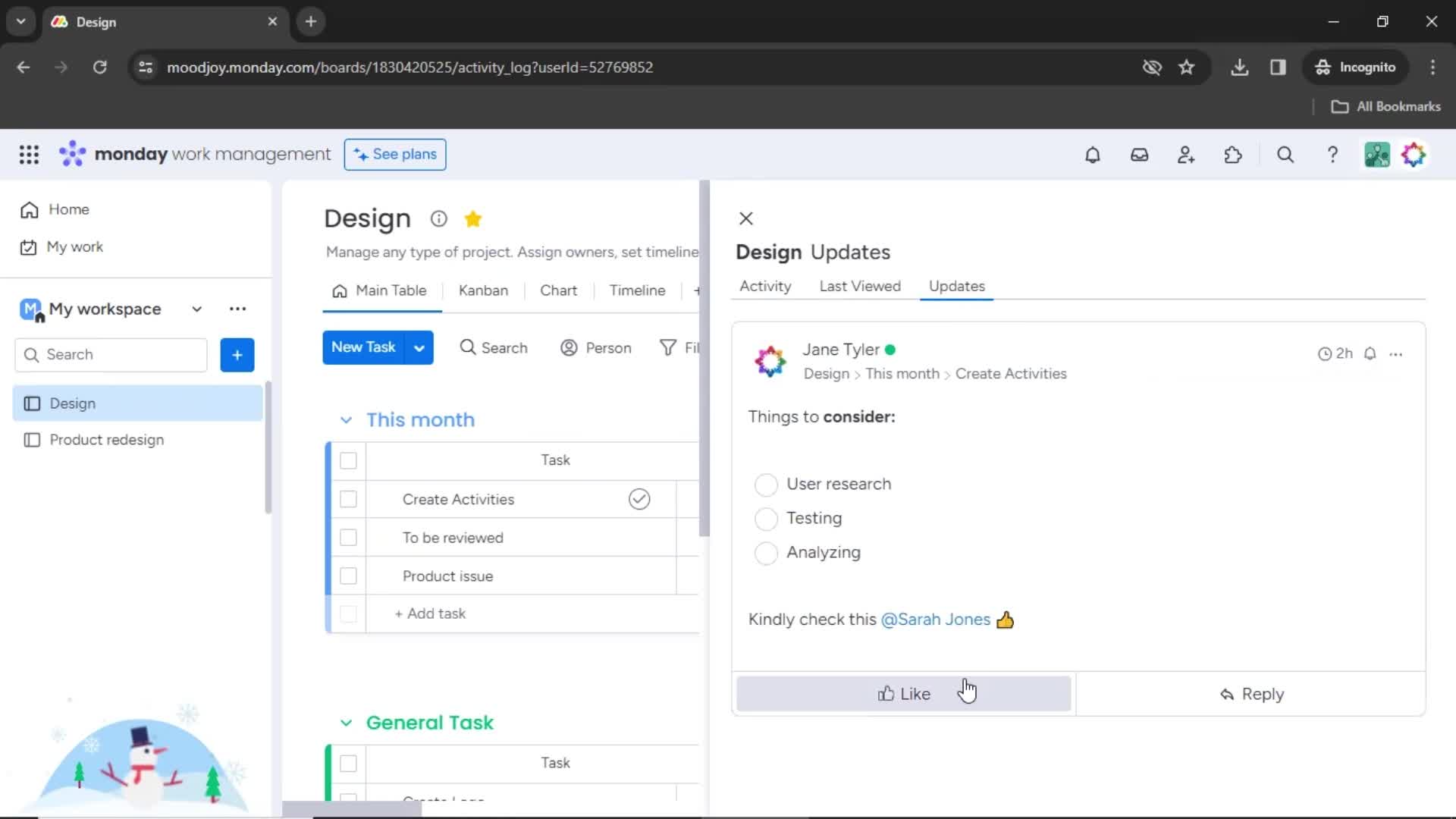Expand My workspace dropdown menu
This screenshot has height=819, width=1456.
197,308
